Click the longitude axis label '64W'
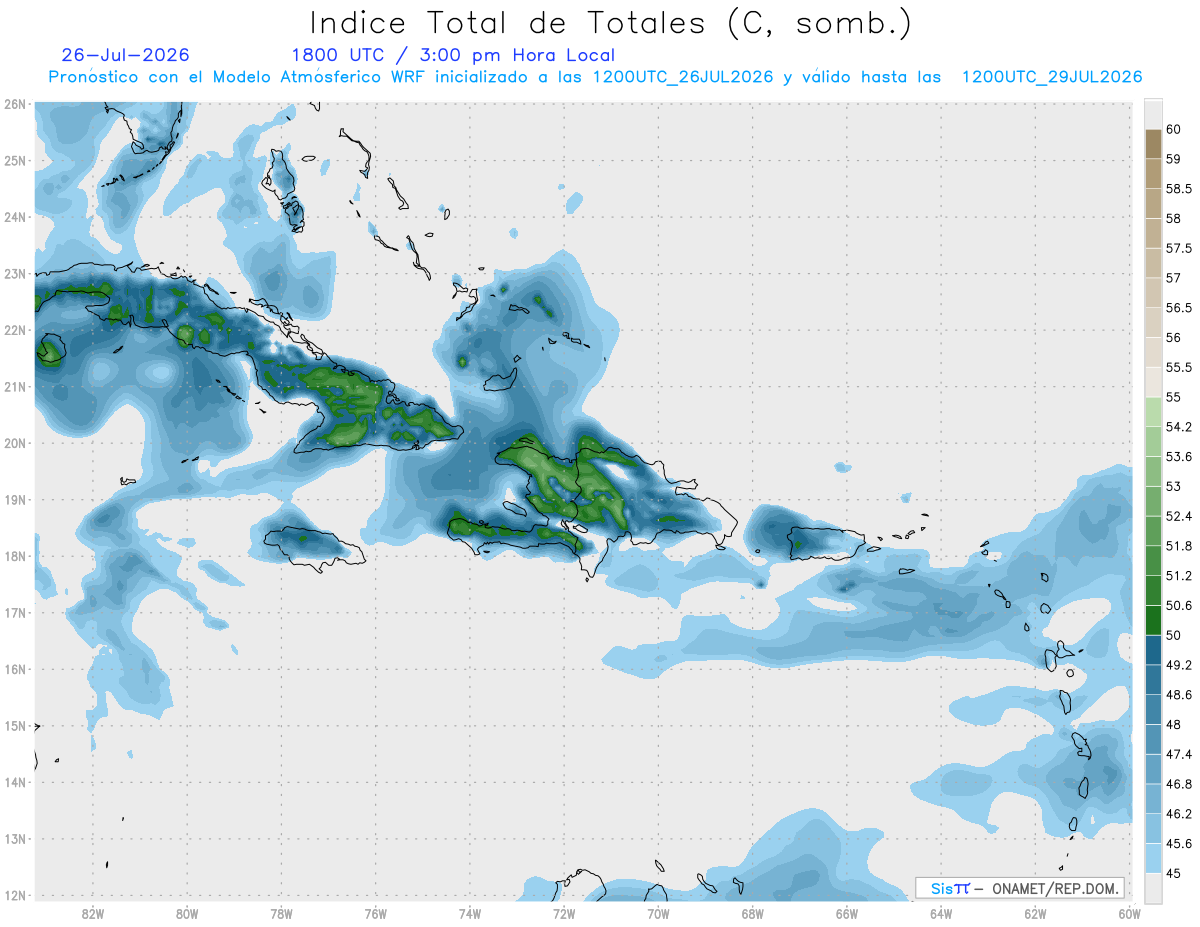This screenshot has width=1200, height=927. pos(941,914)
